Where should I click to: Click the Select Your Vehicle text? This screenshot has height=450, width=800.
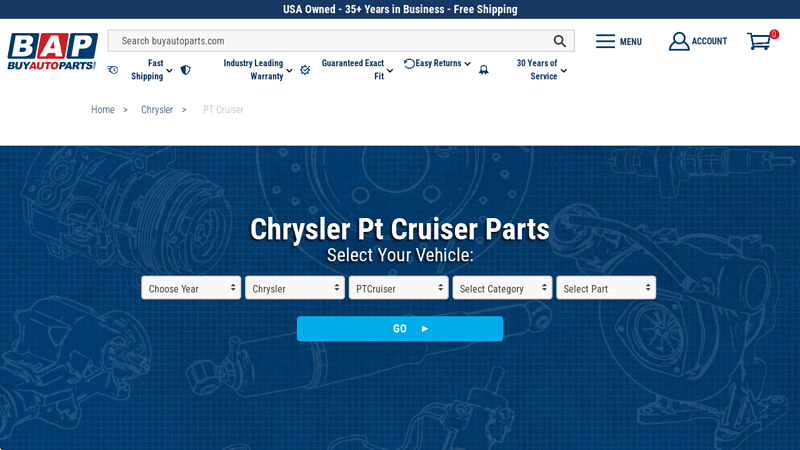tap(400, 255)
